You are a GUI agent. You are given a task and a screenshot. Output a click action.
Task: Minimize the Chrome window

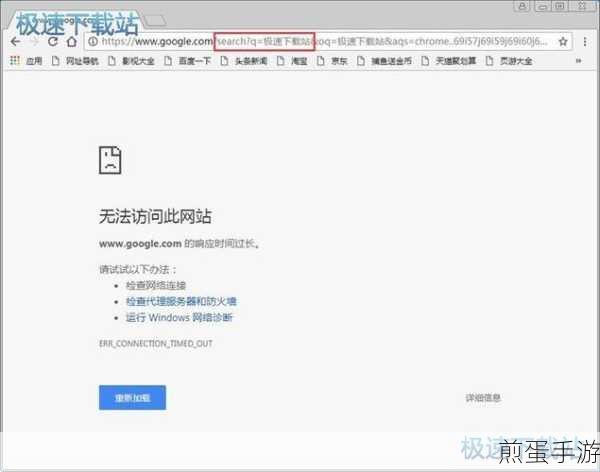(x=542, y=6)
